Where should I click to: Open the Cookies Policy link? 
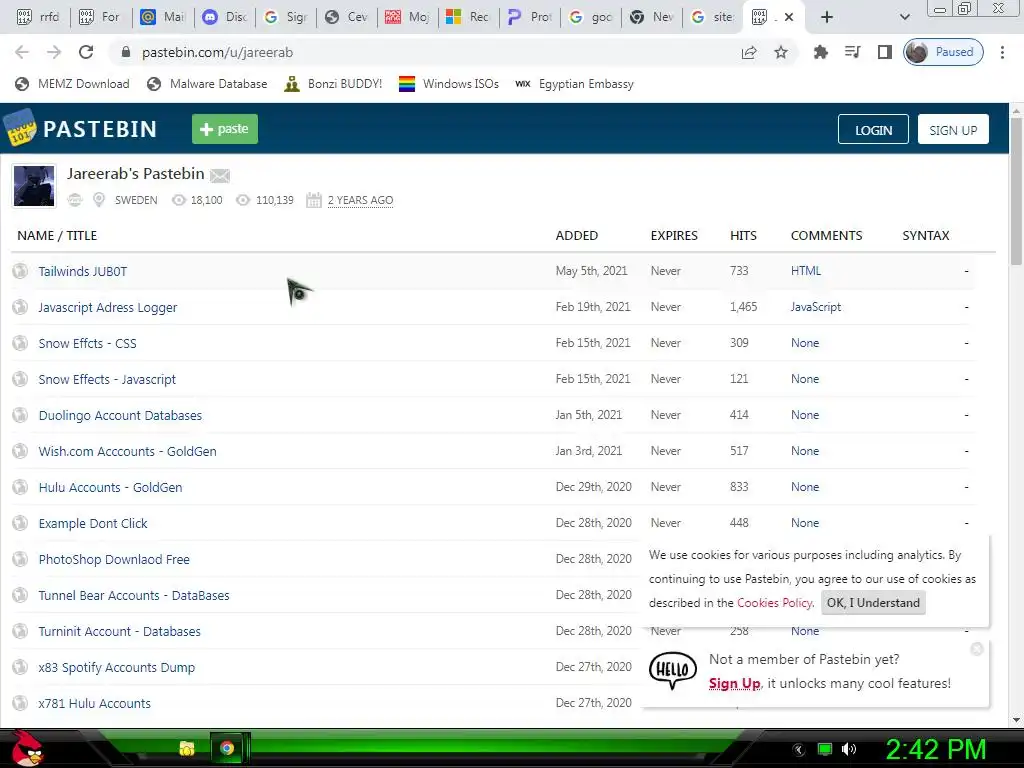tap(775, 603)
